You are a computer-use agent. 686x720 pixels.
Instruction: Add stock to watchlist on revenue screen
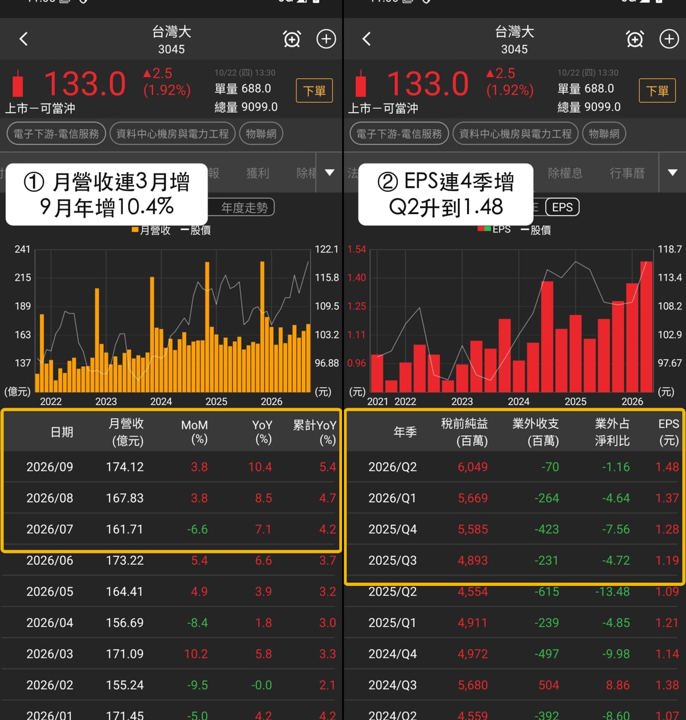[326, 39]
